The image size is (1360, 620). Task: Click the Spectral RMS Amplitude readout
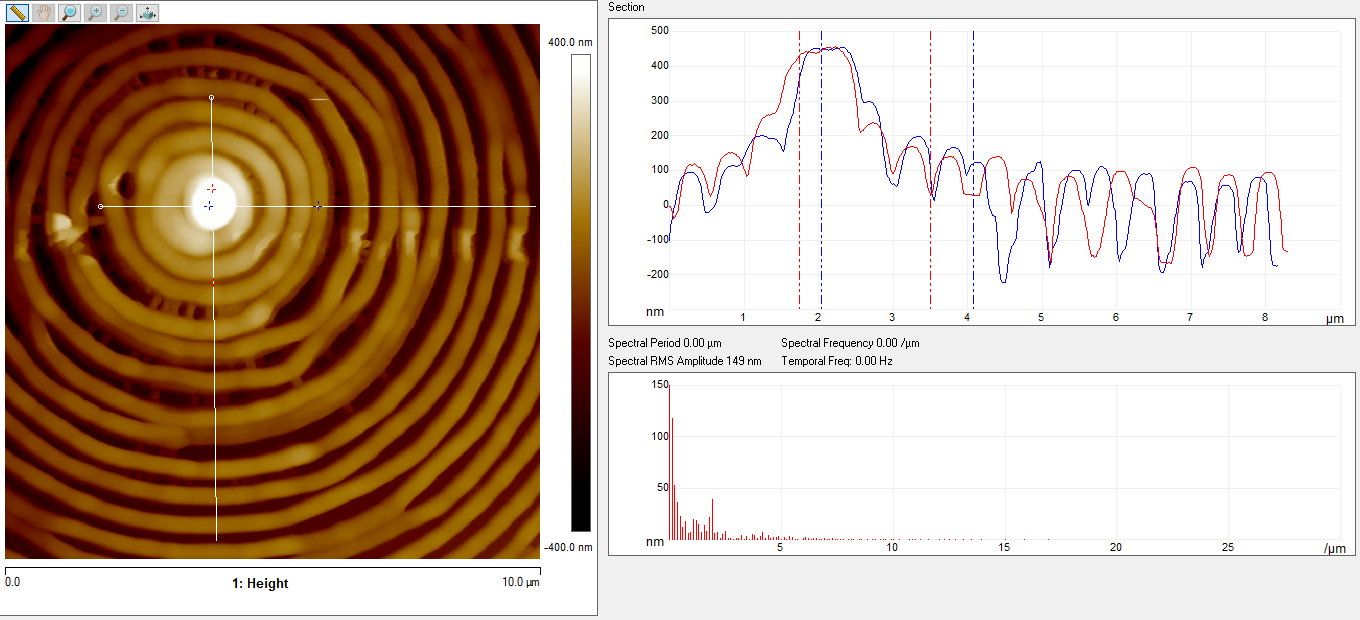(x=685, y=361)
